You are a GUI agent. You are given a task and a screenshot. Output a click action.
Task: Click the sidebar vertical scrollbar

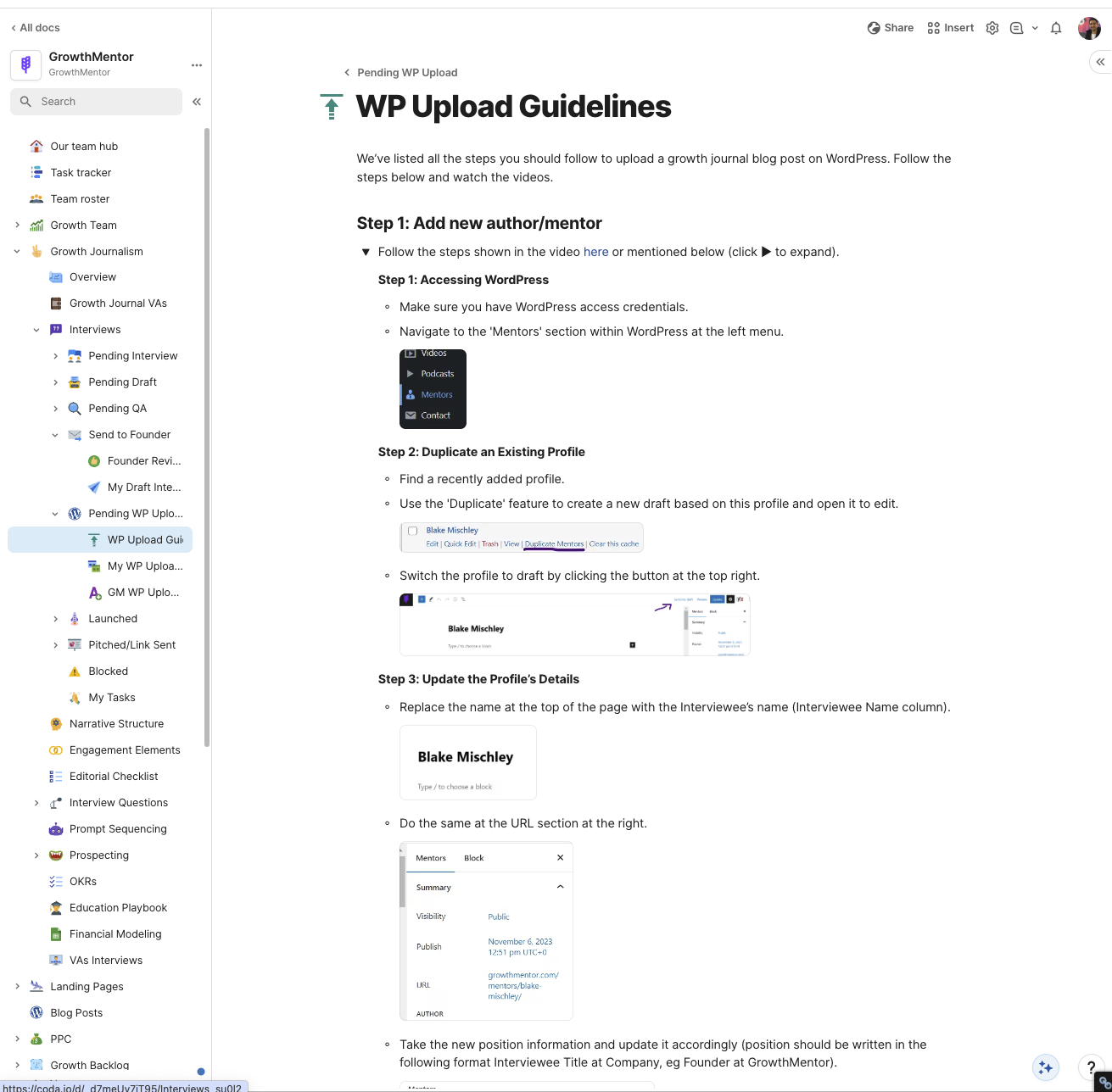pyautogui.click(x=207, y=437)
